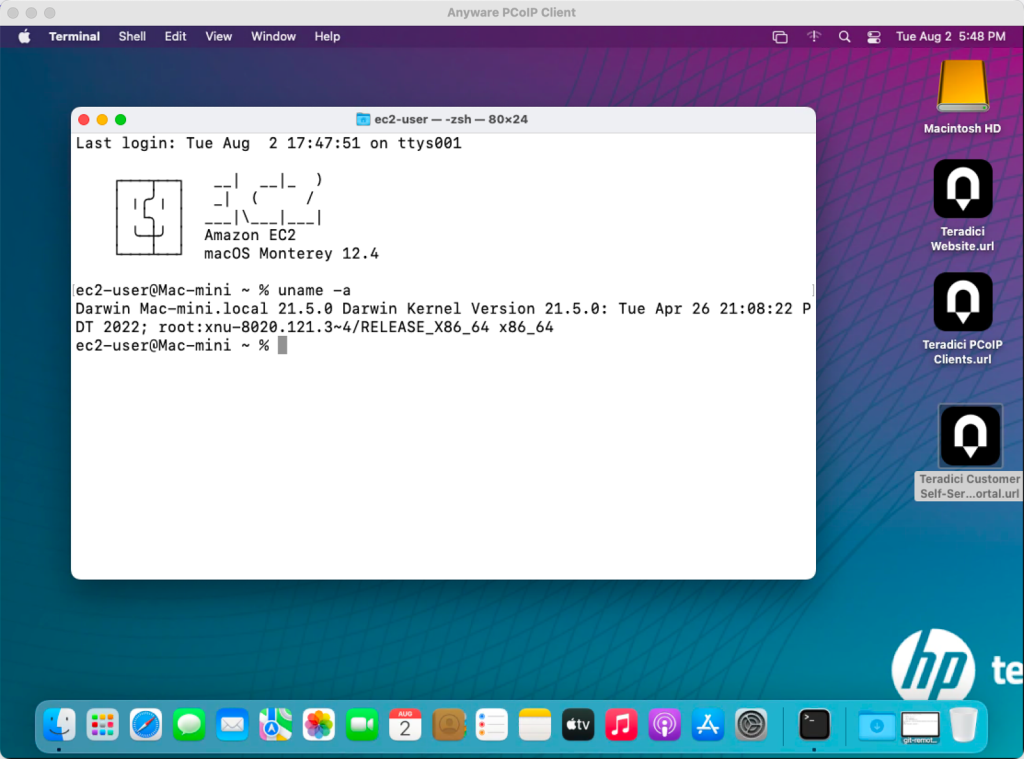Open Safari from the Dock
The image size is (1024, 759).
tap(146, 724)
